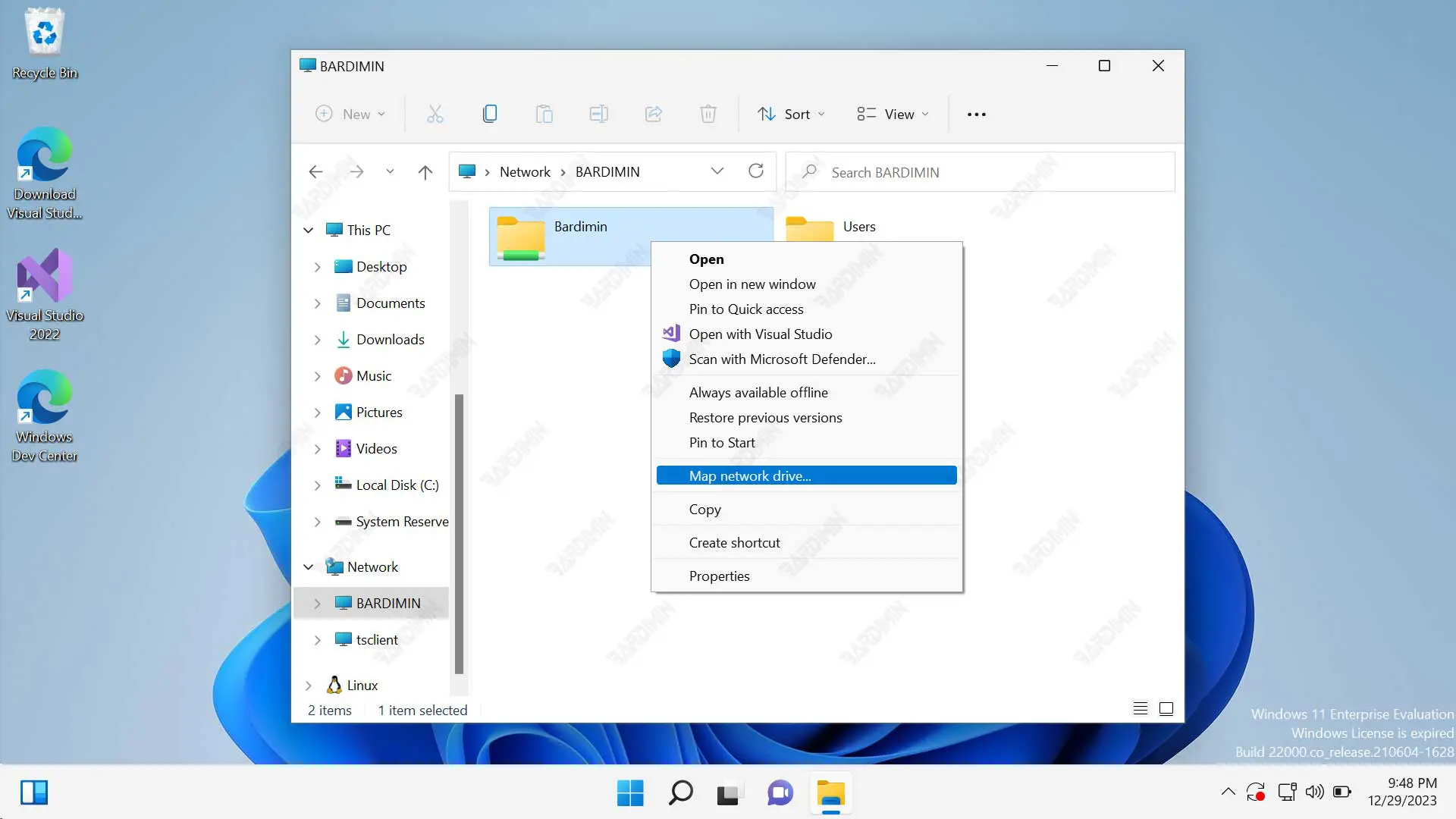Choose Scan with Microsoft Defender...
This screenshot has width=1456, height=819.
click(807, 359)
